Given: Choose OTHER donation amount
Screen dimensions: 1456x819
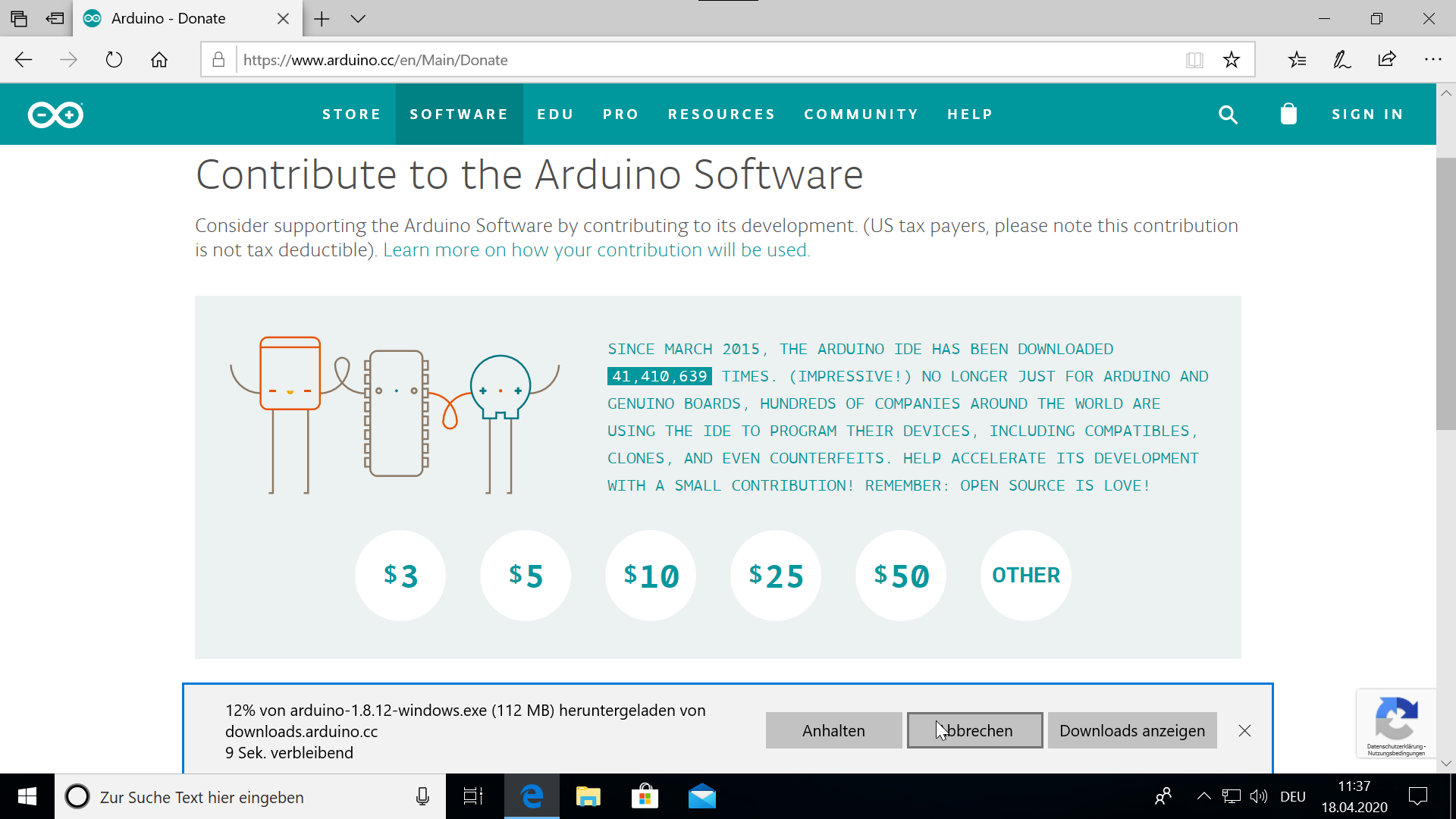Looking at the screenshot, I should coord(1026,576).
